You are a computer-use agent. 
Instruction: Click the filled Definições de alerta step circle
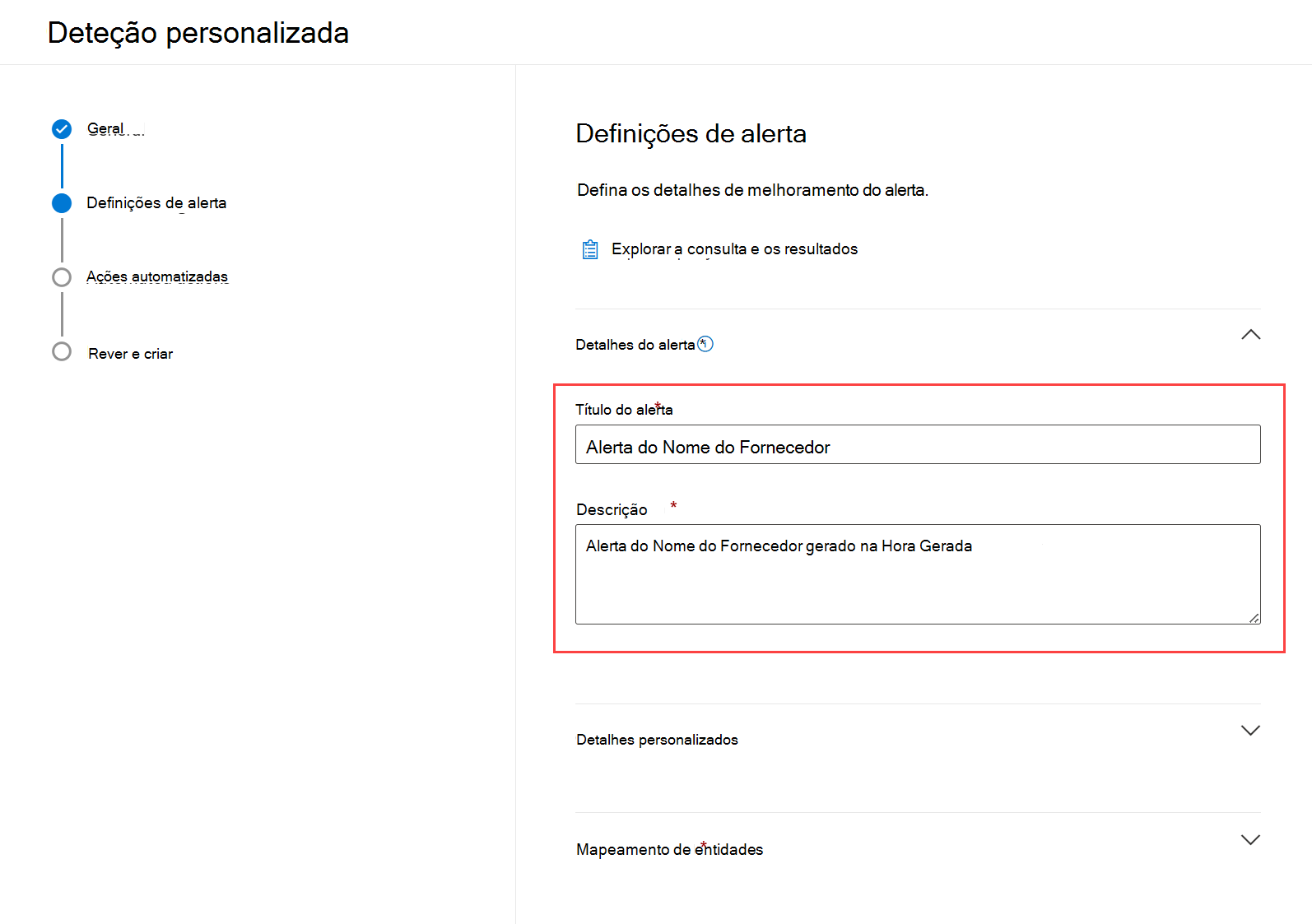(62, 203)
